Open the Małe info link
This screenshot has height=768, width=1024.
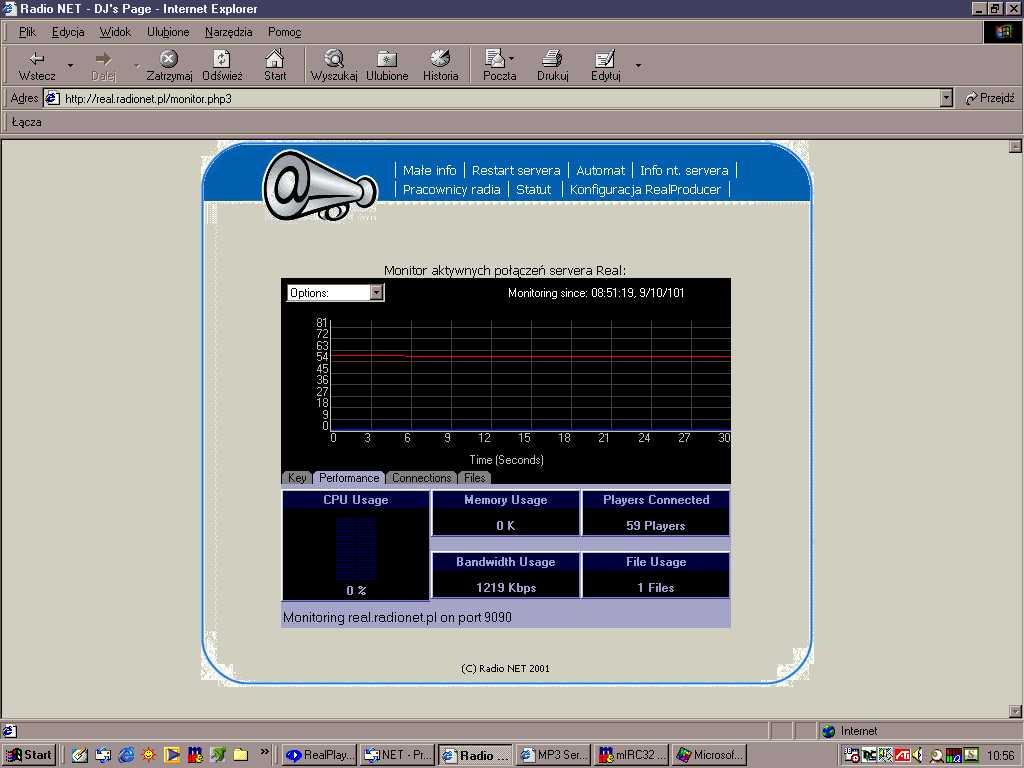tap(429, 170)
